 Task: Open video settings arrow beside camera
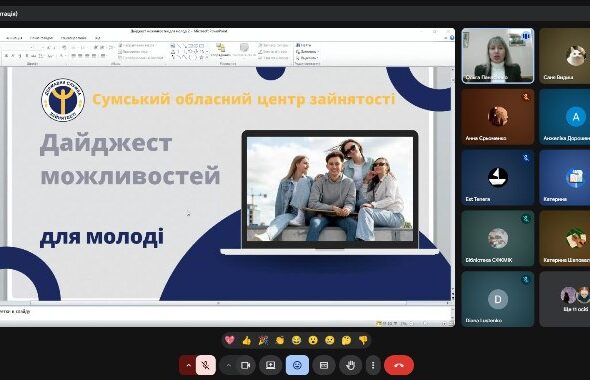228,365
